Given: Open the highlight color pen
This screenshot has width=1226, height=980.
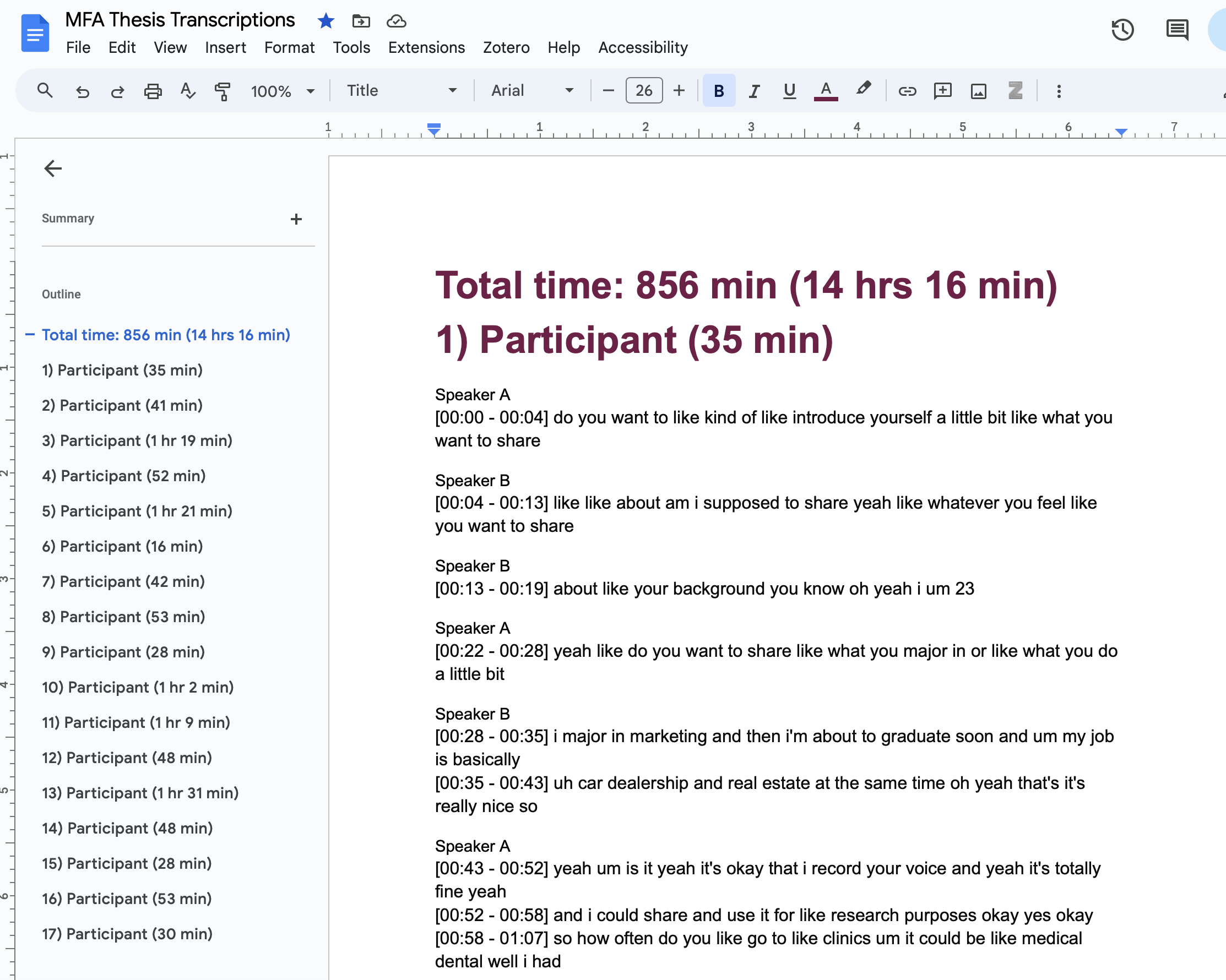Looking at the screenshot, I should (x=863, y=89).
